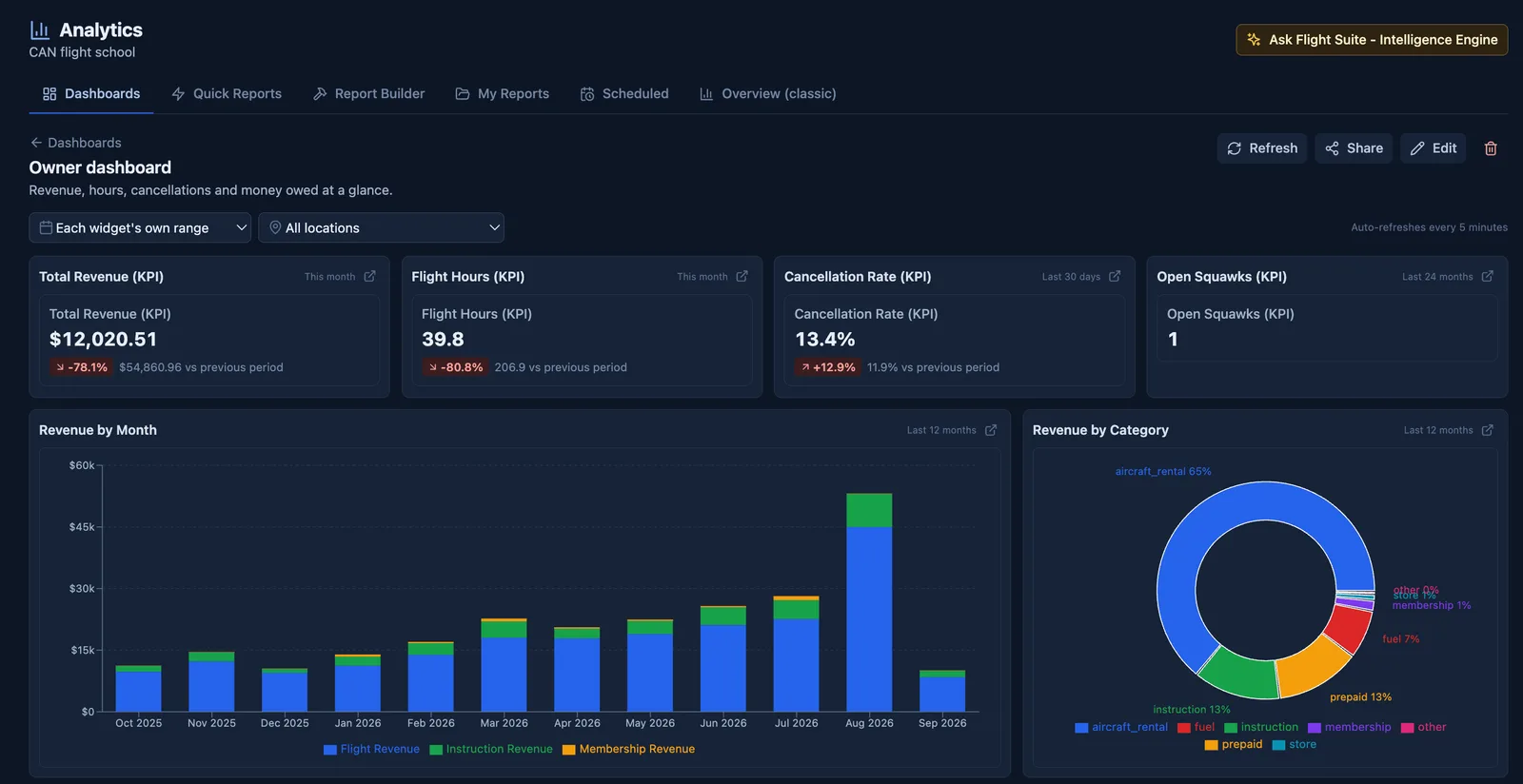
Task: Expand the All locations dropdown chevron
Action: pos(494,227)
